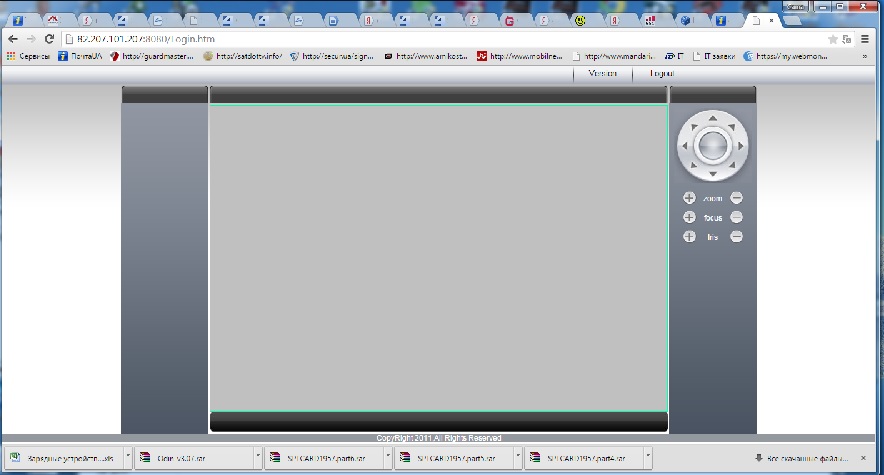The width and height of the screenshot is (884, 475).
Task: Pan camera right with PTZ right arrow
Action: 740,146
